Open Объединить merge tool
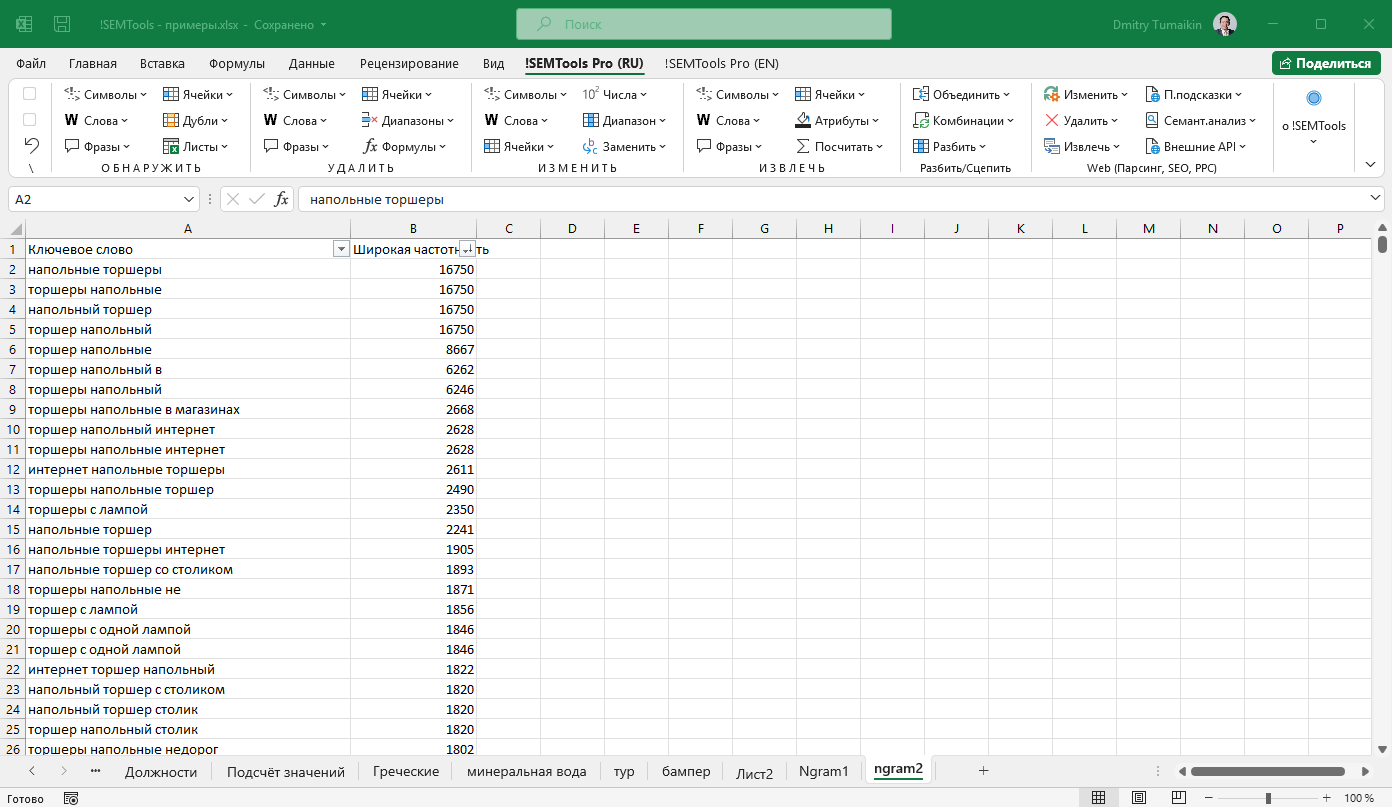This screenshot has height=807, width=1392. [961, 95]
